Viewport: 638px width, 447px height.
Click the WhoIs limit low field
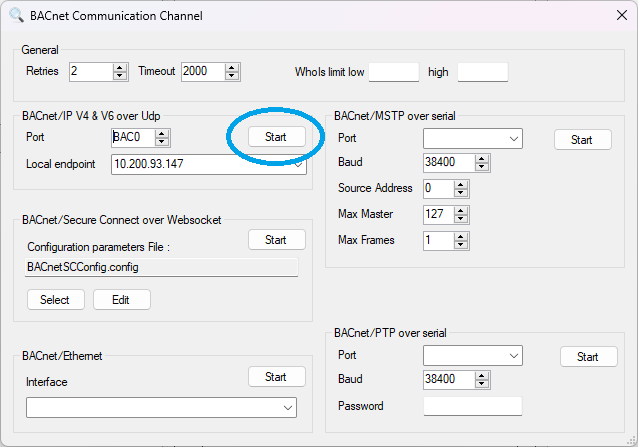click(x=393, y=72)
